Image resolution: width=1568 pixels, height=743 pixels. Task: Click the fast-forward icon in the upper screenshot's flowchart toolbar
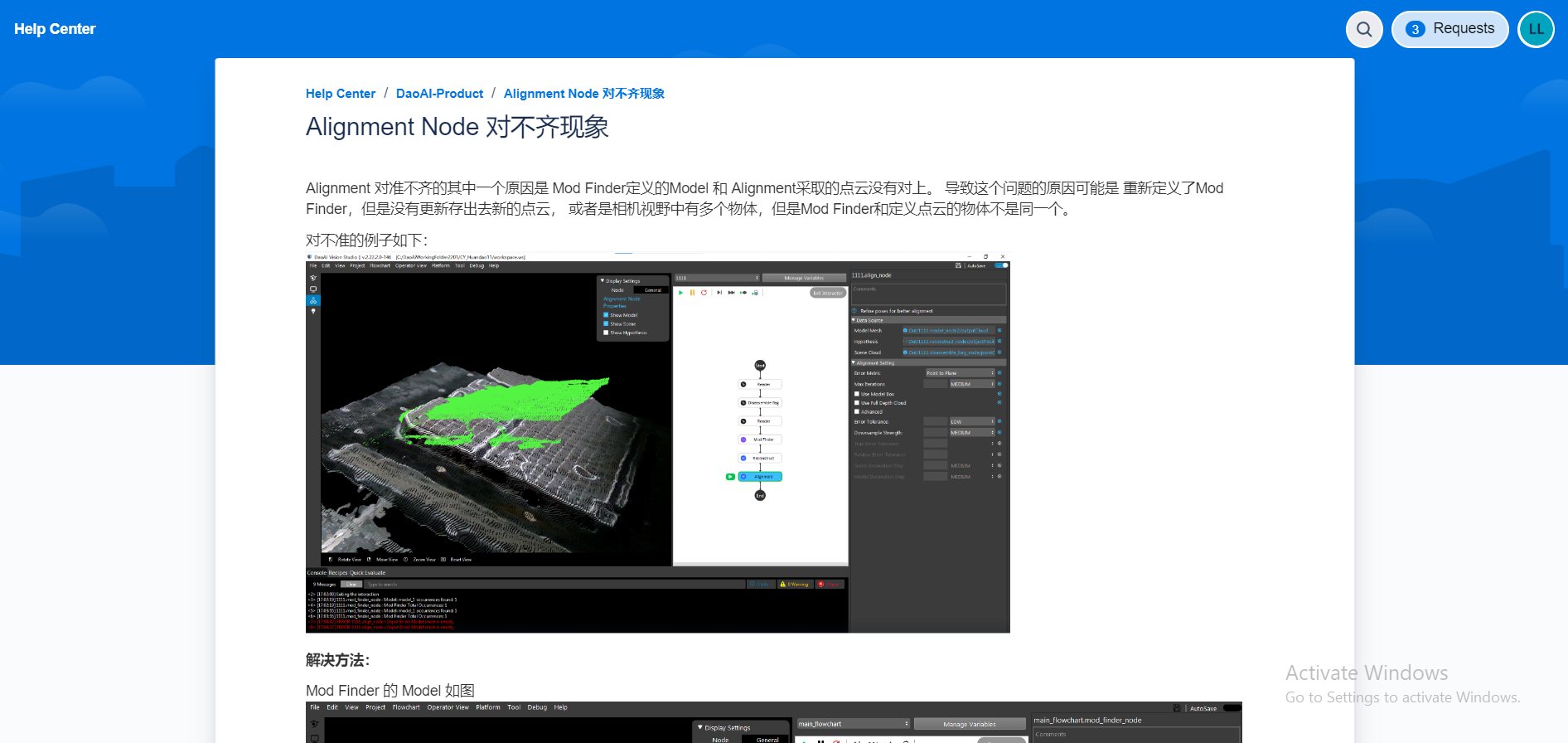click(731, 293)
